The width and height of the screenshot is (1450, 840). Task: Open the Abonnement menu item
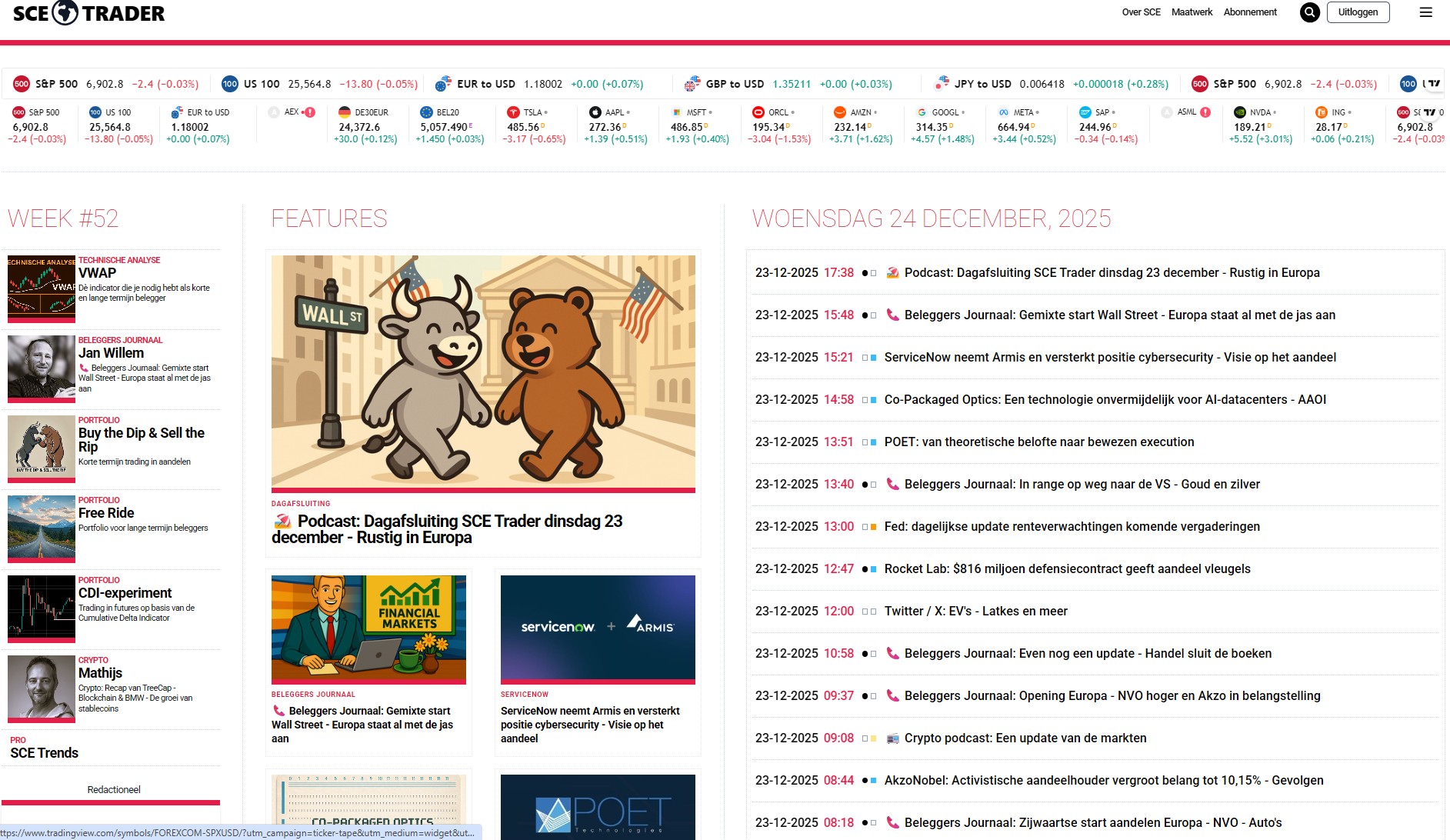point(1250,12)
